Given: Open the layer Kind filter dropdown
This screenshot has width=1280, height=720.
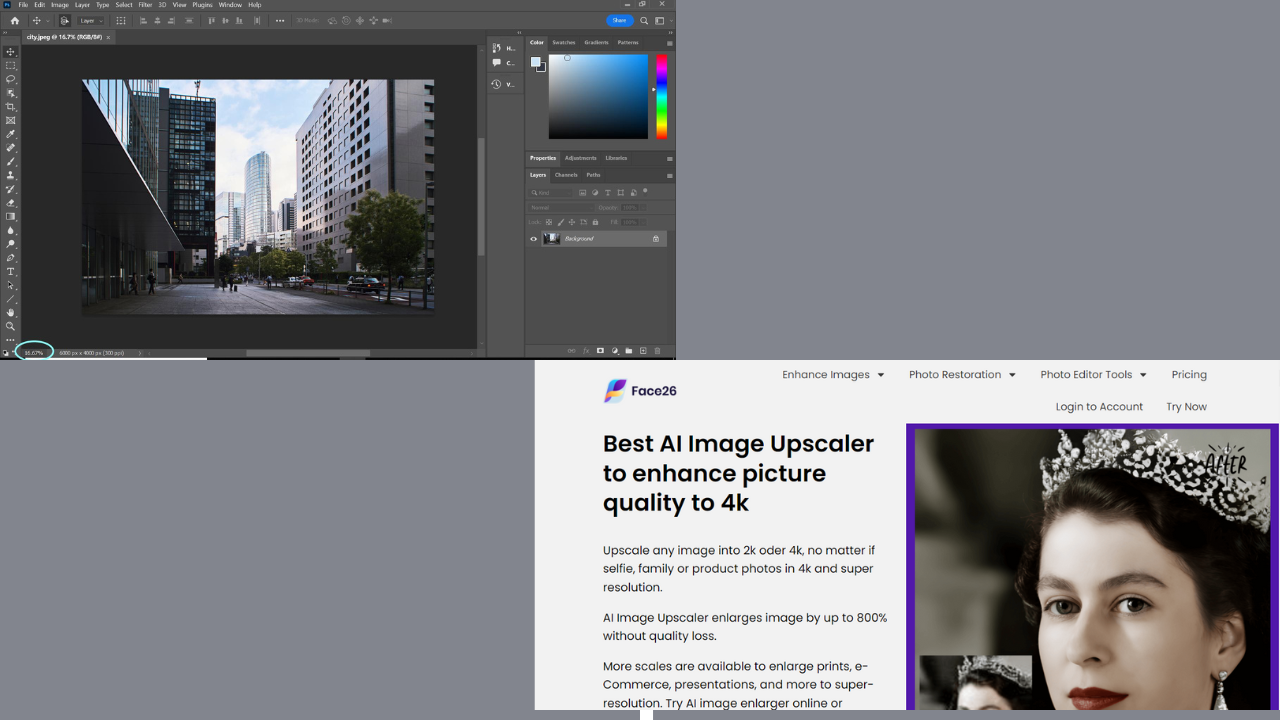Looking at the screenshot, I should point(551,192).
